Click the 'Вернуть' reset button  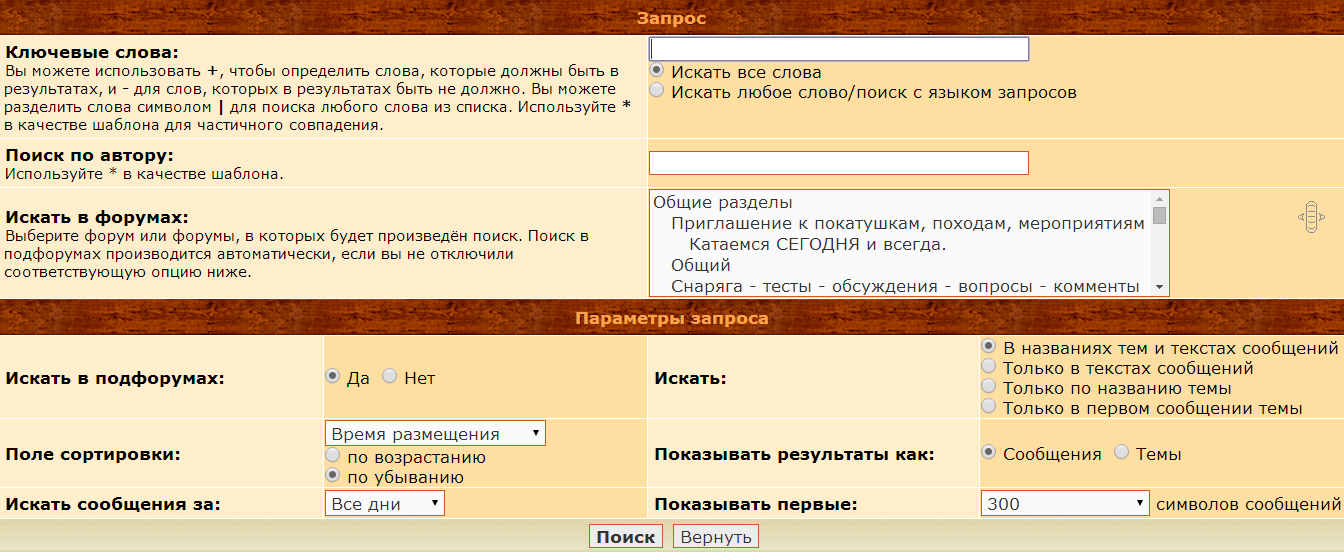click(x=715, y=537)
